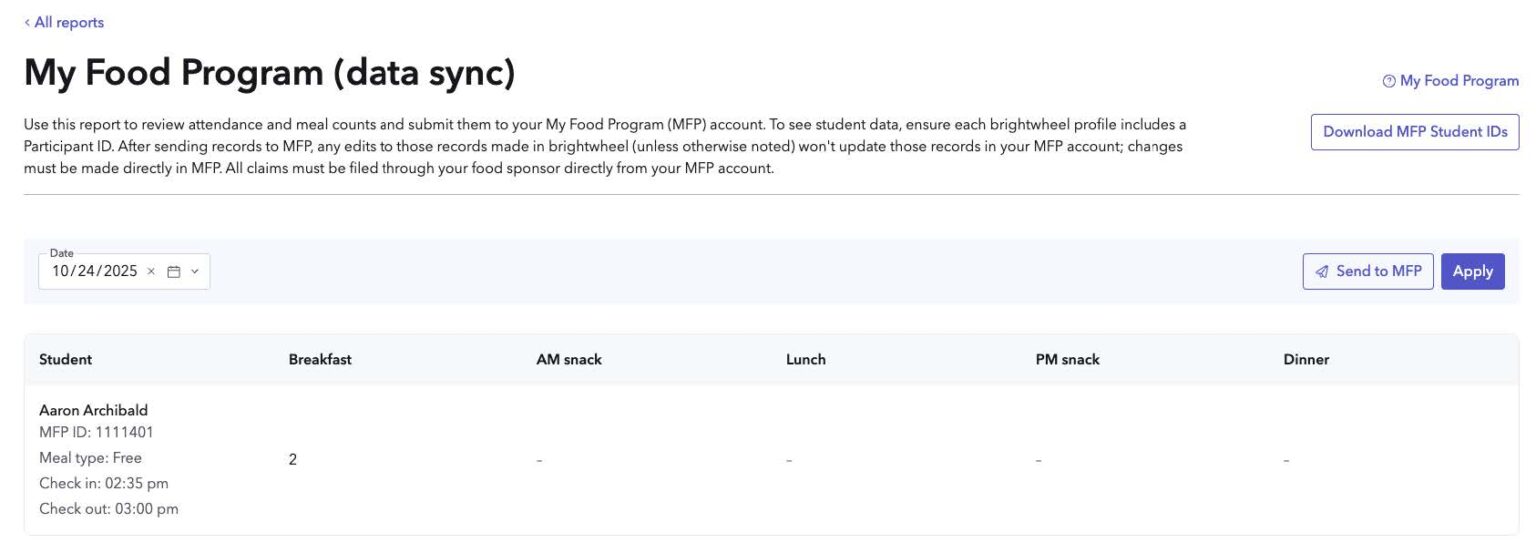Go back to All reports
Image resolution: width=1536 pixels, height=553 pixels.
tap(64, 22)
